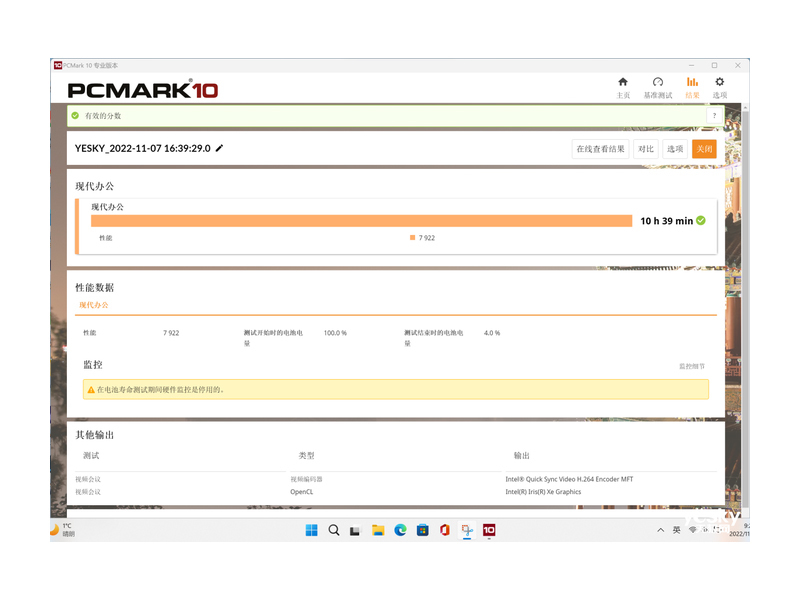
Task: Click the 类型 column header
Action: [306, 456]
